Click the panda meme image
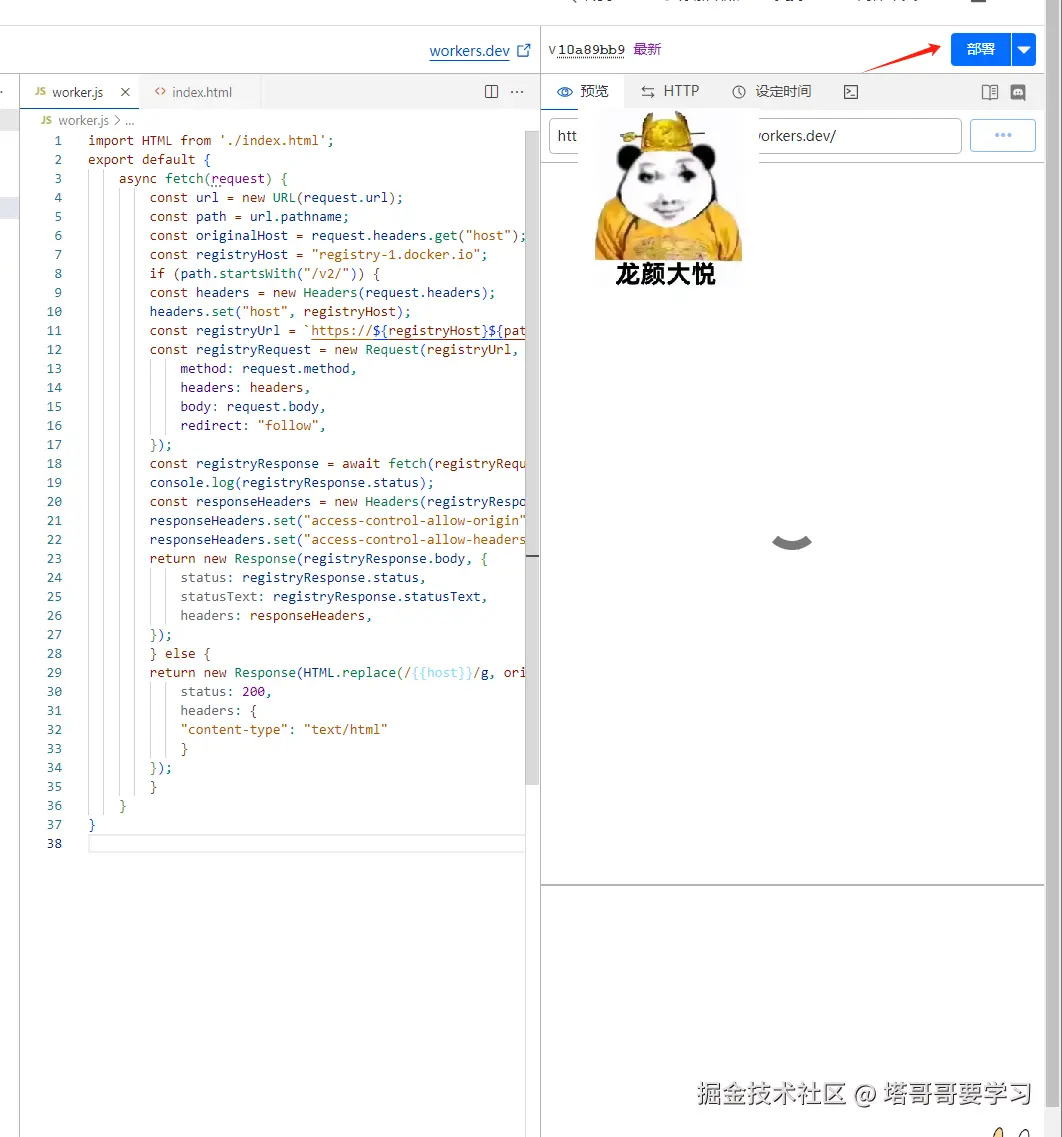 point(668,199)
